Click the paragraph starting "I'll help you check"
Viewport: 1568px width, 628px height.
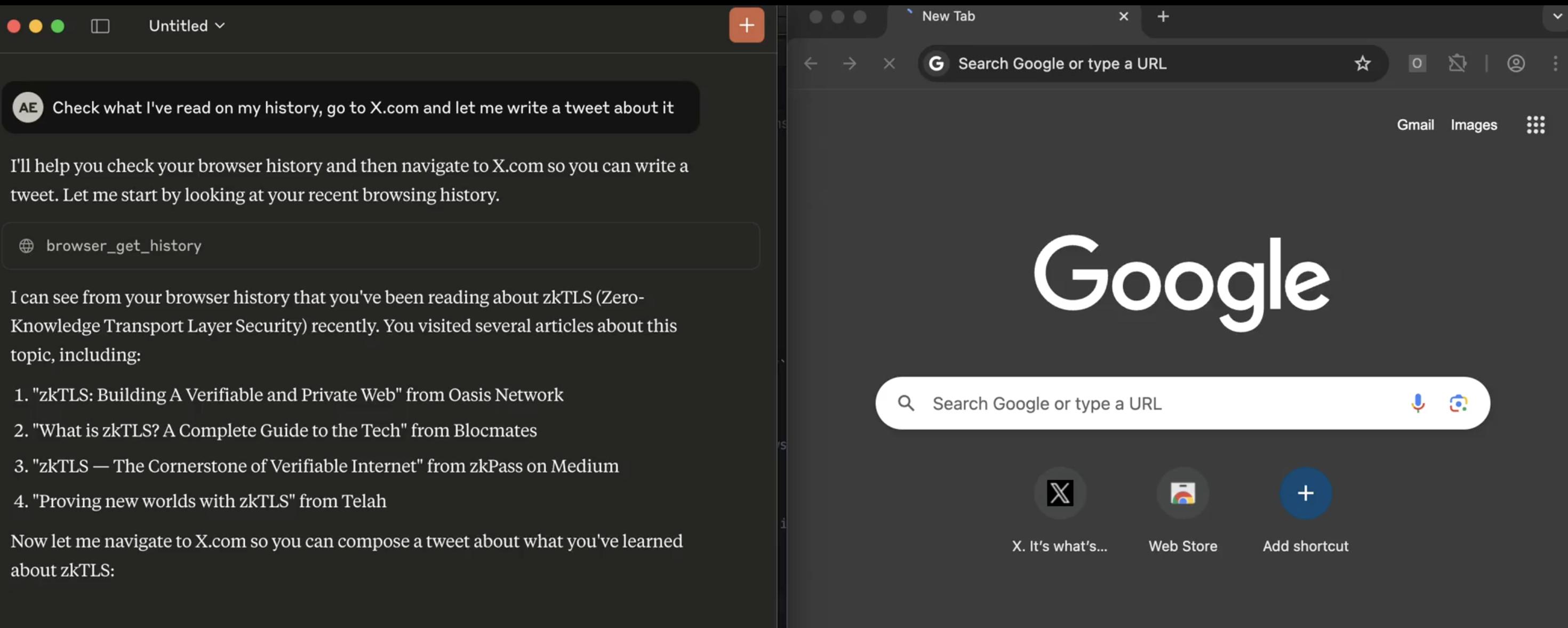tap(349, 180)
